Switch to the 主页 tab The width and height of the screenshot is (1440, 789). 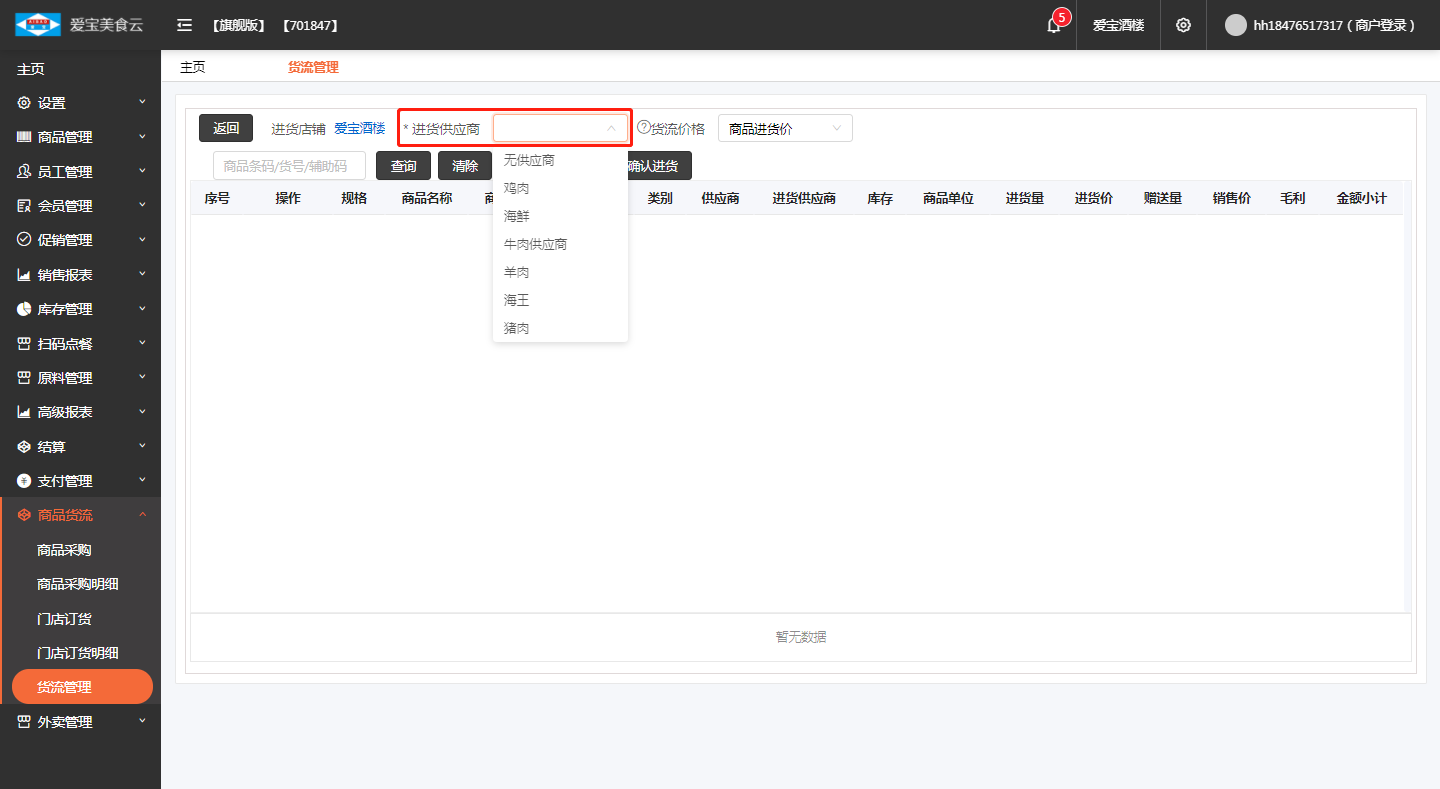tap(193, 67)
